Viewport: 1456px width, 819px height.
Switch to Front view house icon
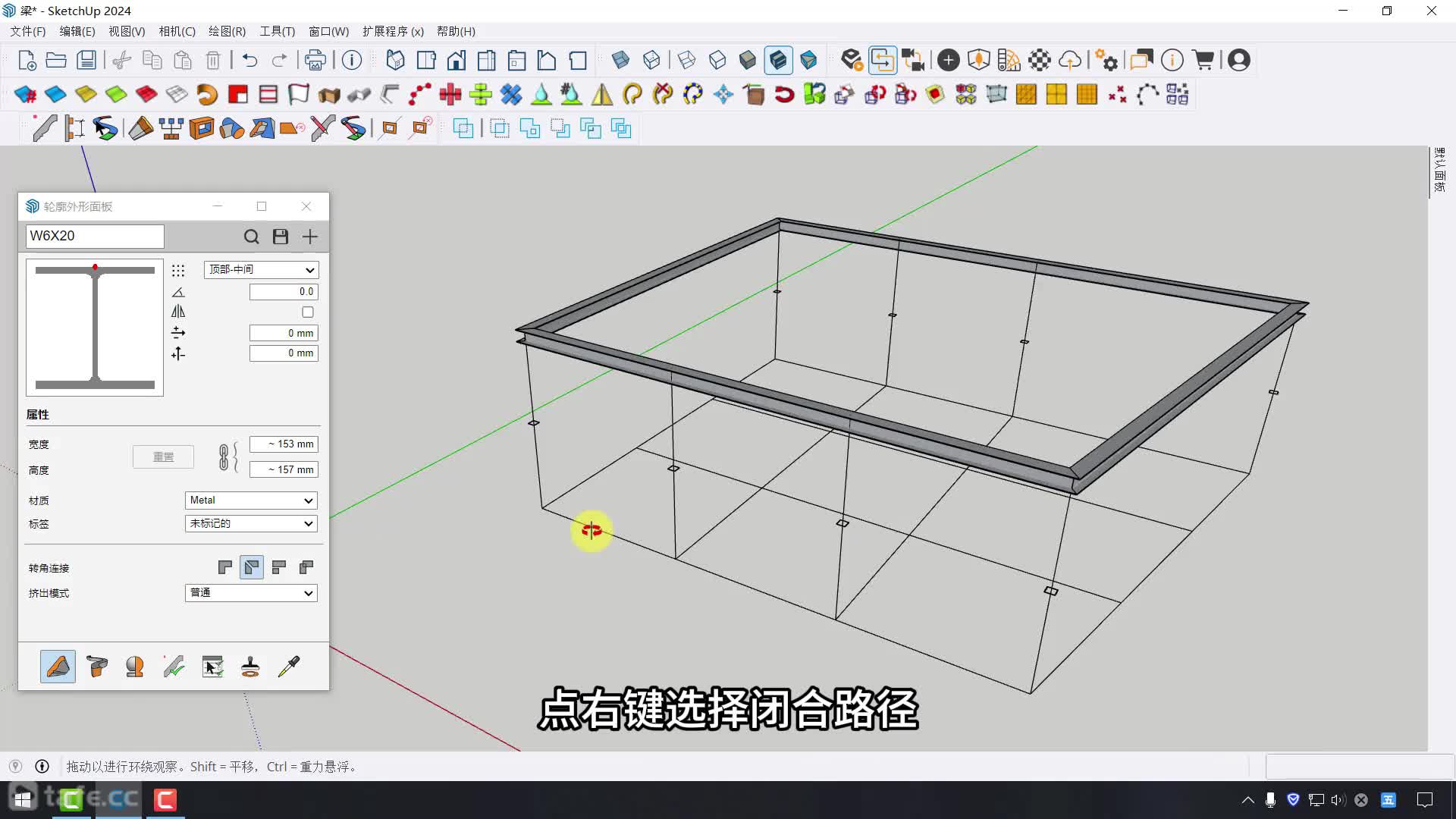coord(457,60)
